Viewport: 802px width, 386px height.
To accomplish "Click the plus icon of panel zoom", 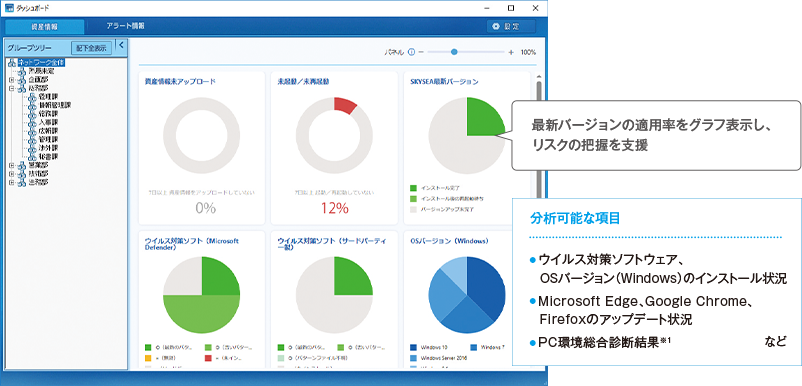I will coord(511,52).
